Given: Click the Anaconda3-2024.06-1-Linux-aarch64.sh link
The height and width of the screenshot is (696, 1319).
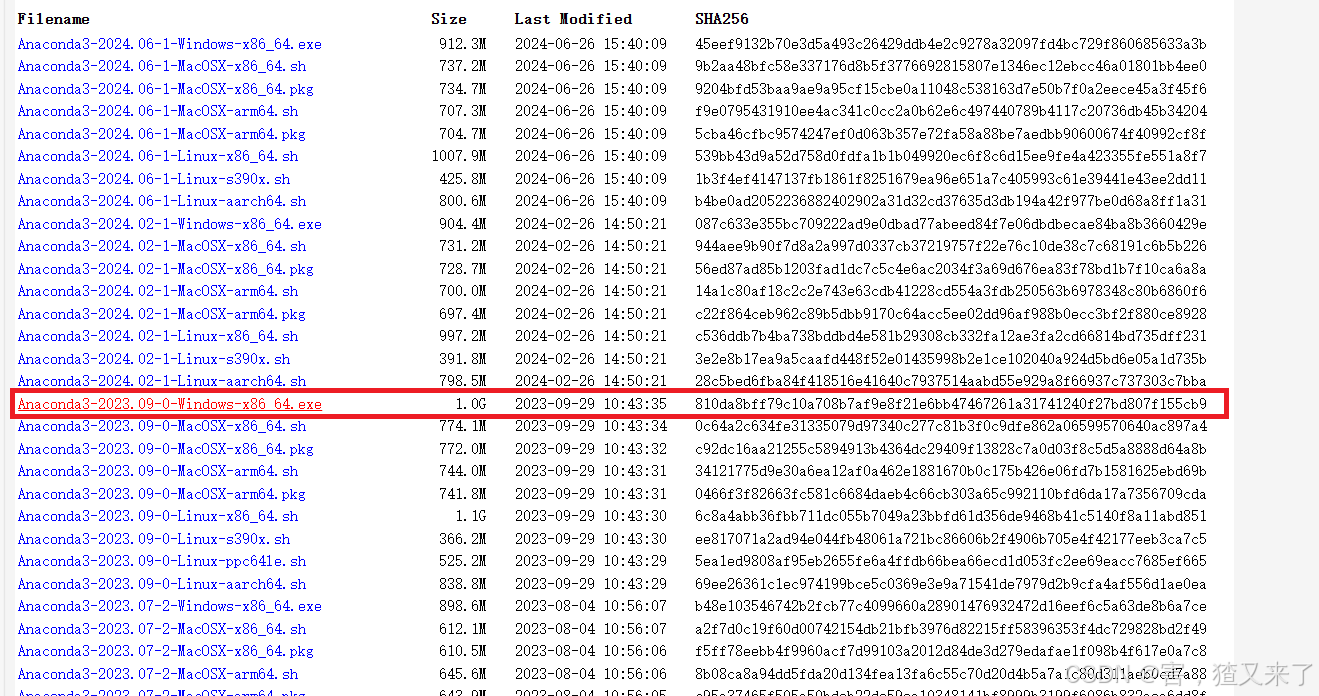Looking at the screenshot, I should click(162, 201).
